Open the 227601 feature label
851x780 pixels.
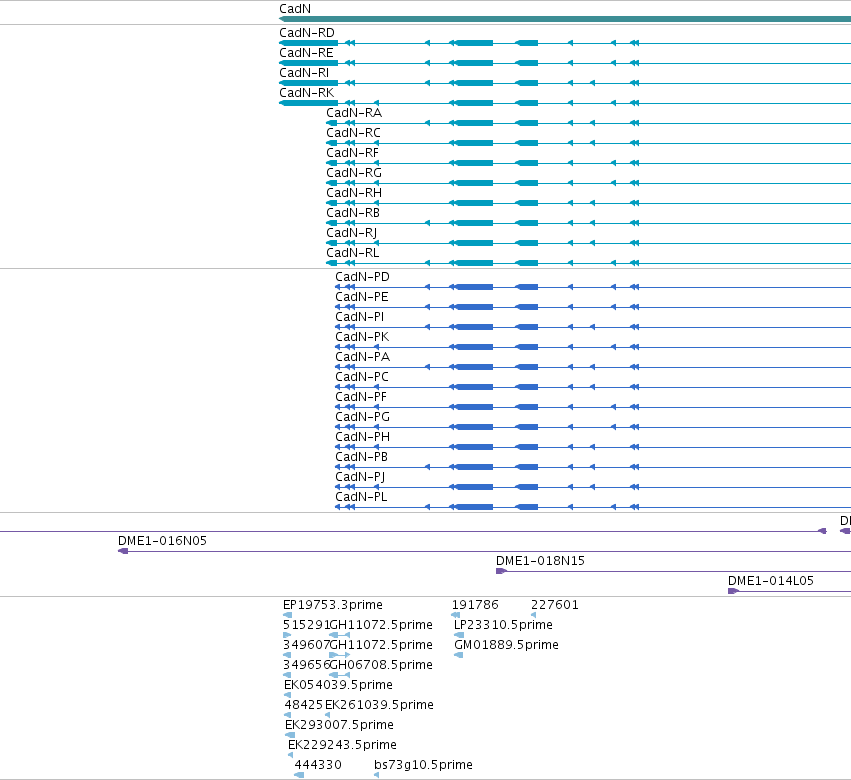(555, 605)
